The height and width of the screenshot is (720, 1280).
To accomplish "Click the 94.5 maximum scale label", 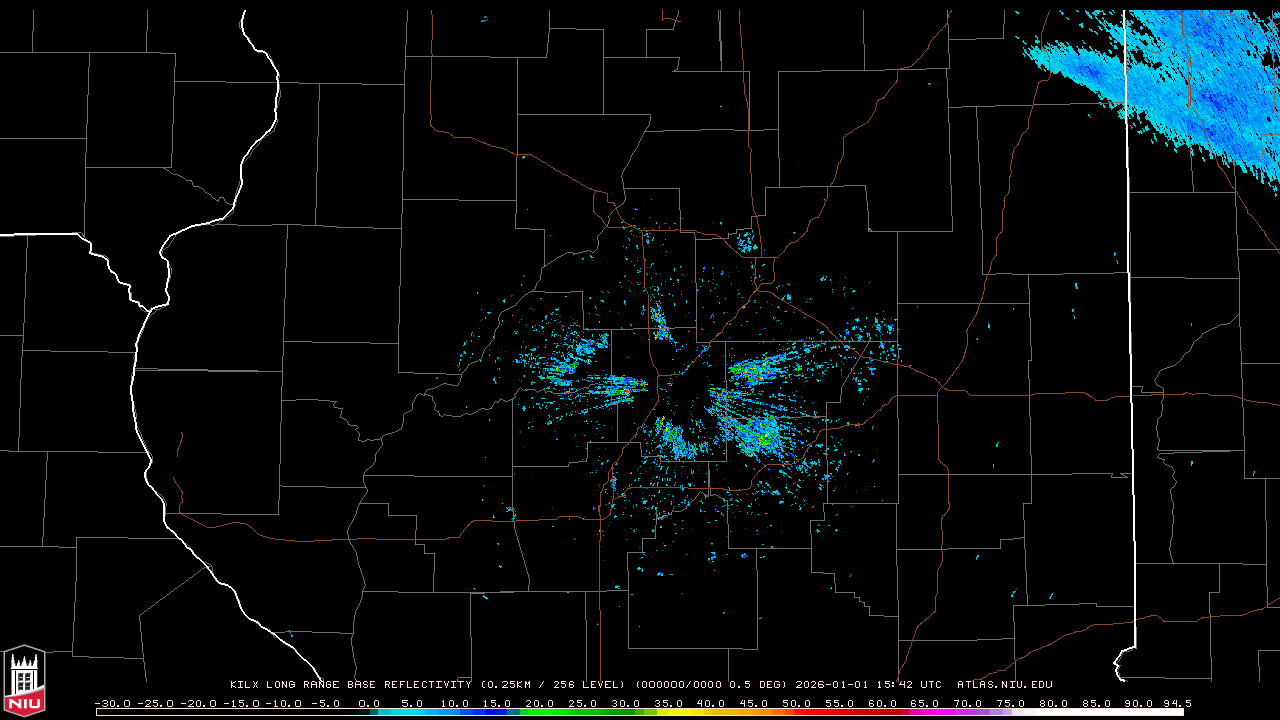I will click(1176, 703).
